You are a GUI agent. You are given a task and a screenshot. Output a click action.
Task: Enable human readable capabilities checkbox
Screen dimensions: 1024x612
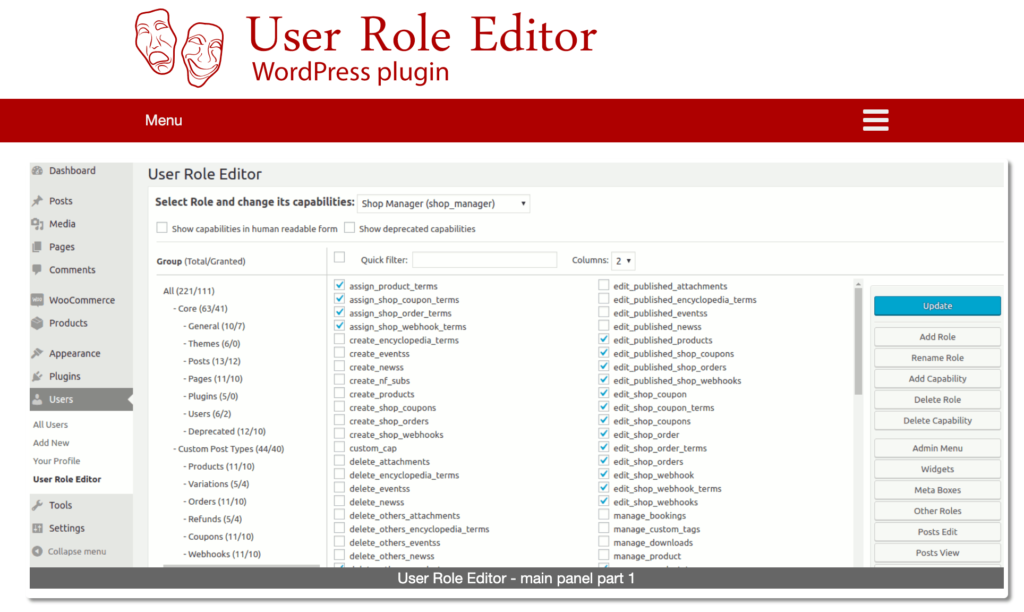[161, 228]
